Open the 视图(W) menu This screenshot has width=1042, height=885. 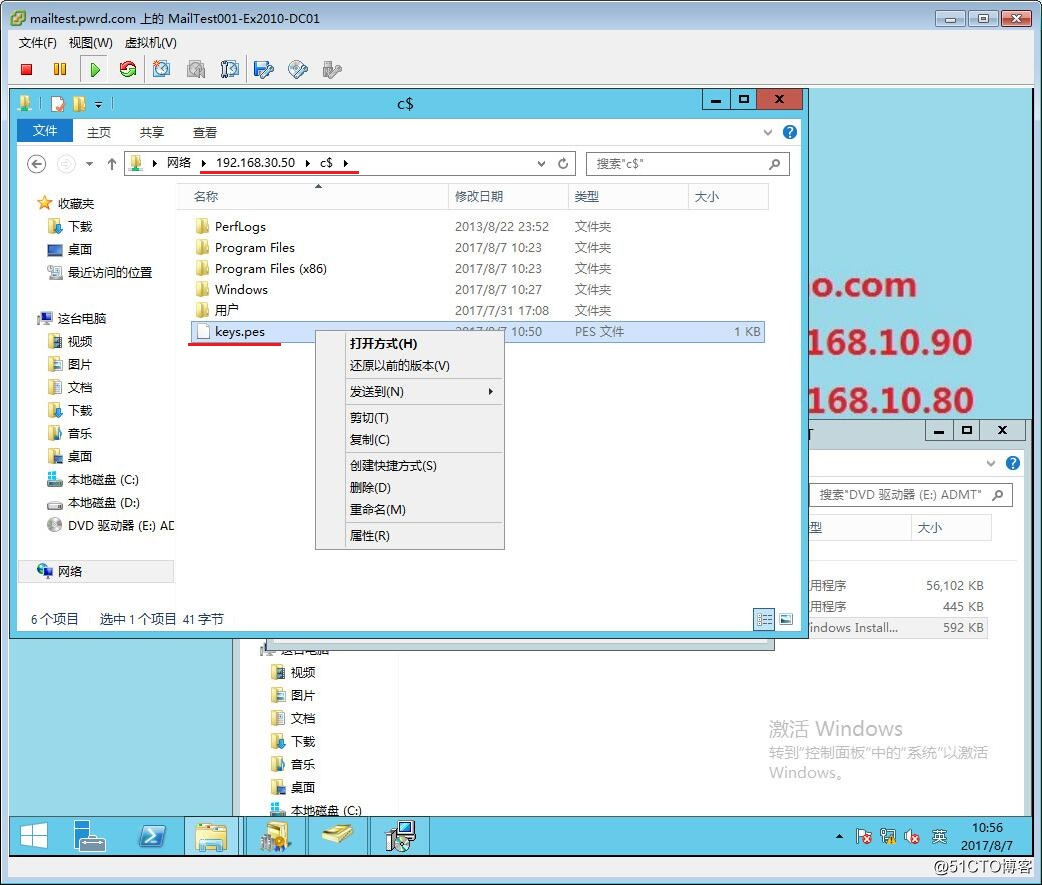pos(90,43)
